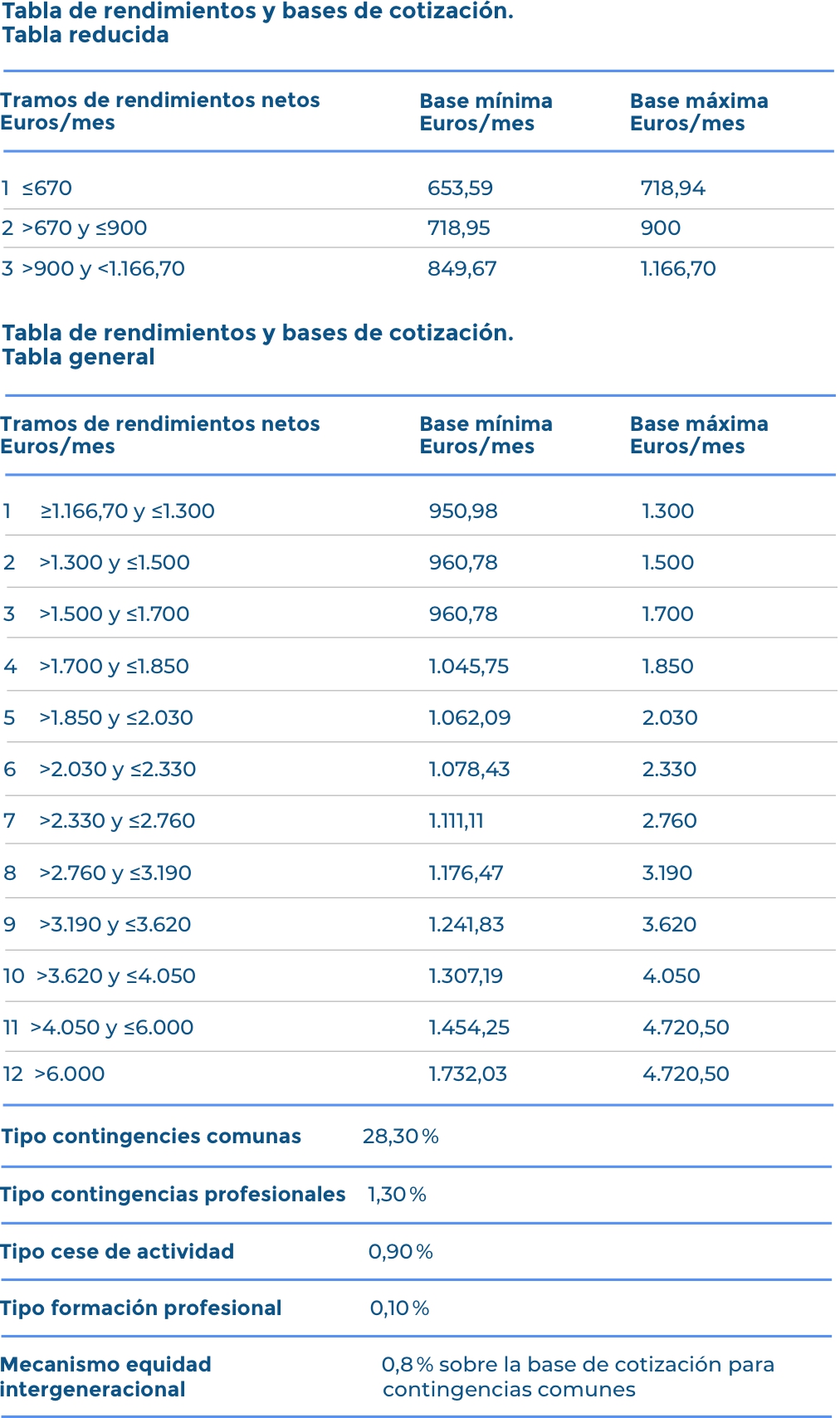840x1418 pixels.
Task: Click base mínima value 950,98
Action: [463, 511]
